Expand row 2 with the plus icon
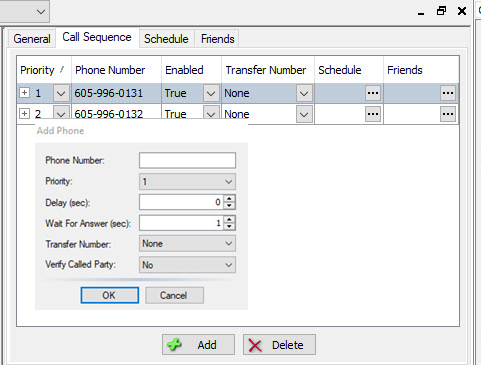The width and height of the screenshot is (481, 365). [x=24, y=114]
